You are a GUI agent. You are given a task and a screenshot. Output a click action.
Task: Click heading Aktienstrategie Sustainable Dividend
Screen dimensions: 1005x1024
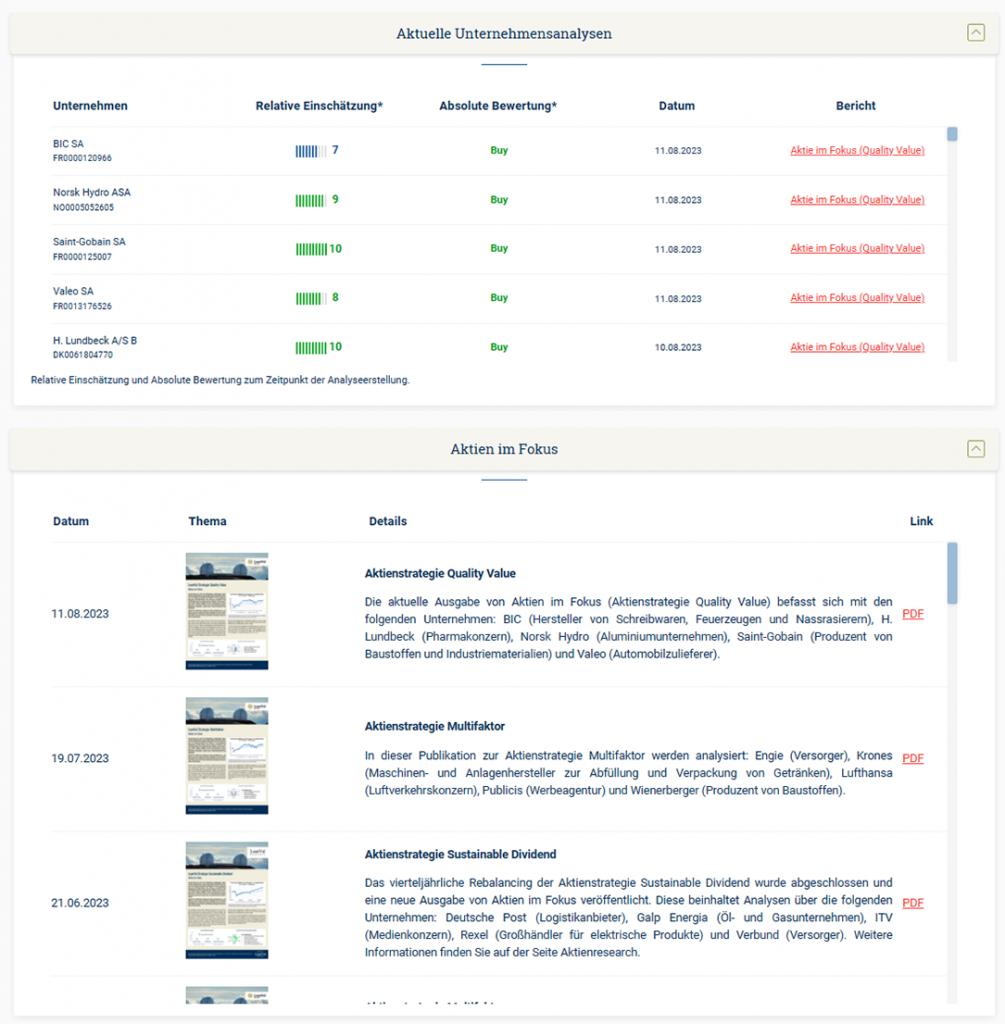(x=460, y=854)
